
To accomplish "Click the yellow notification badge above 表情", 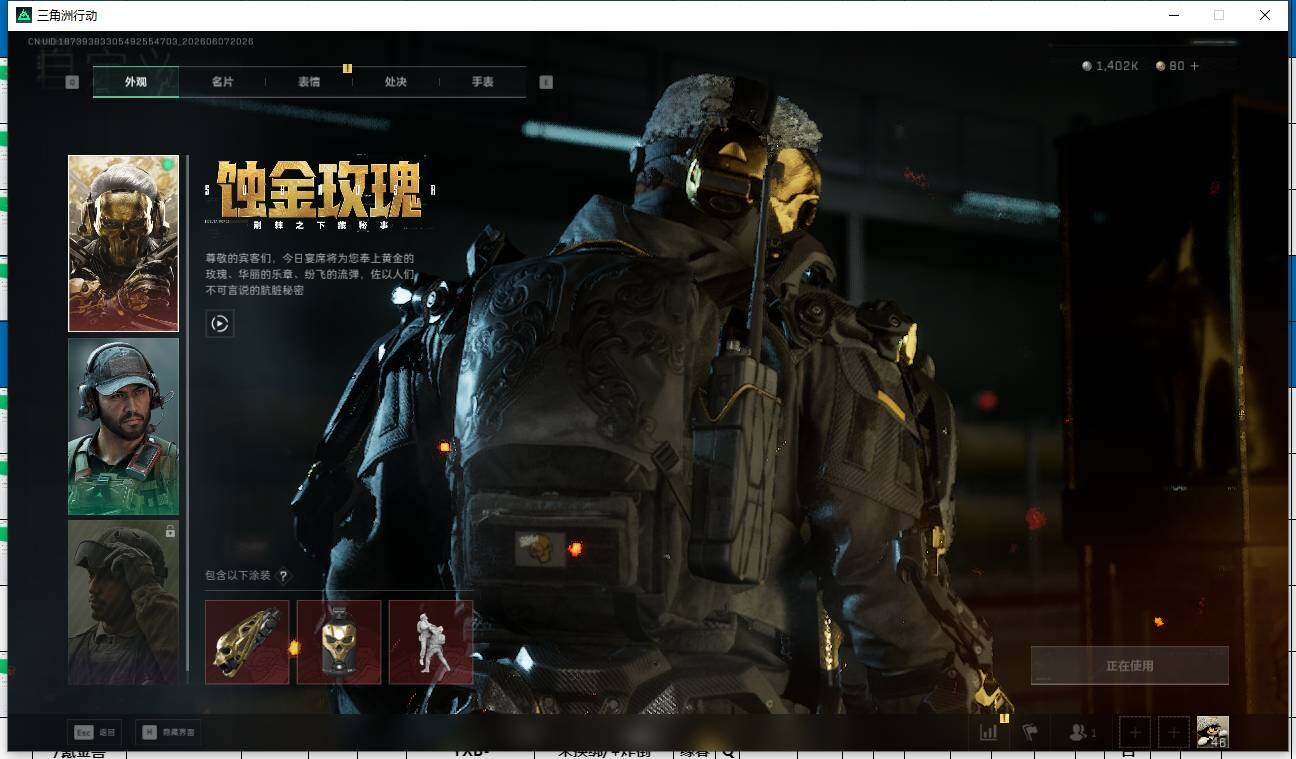I will tap(347, 68).
